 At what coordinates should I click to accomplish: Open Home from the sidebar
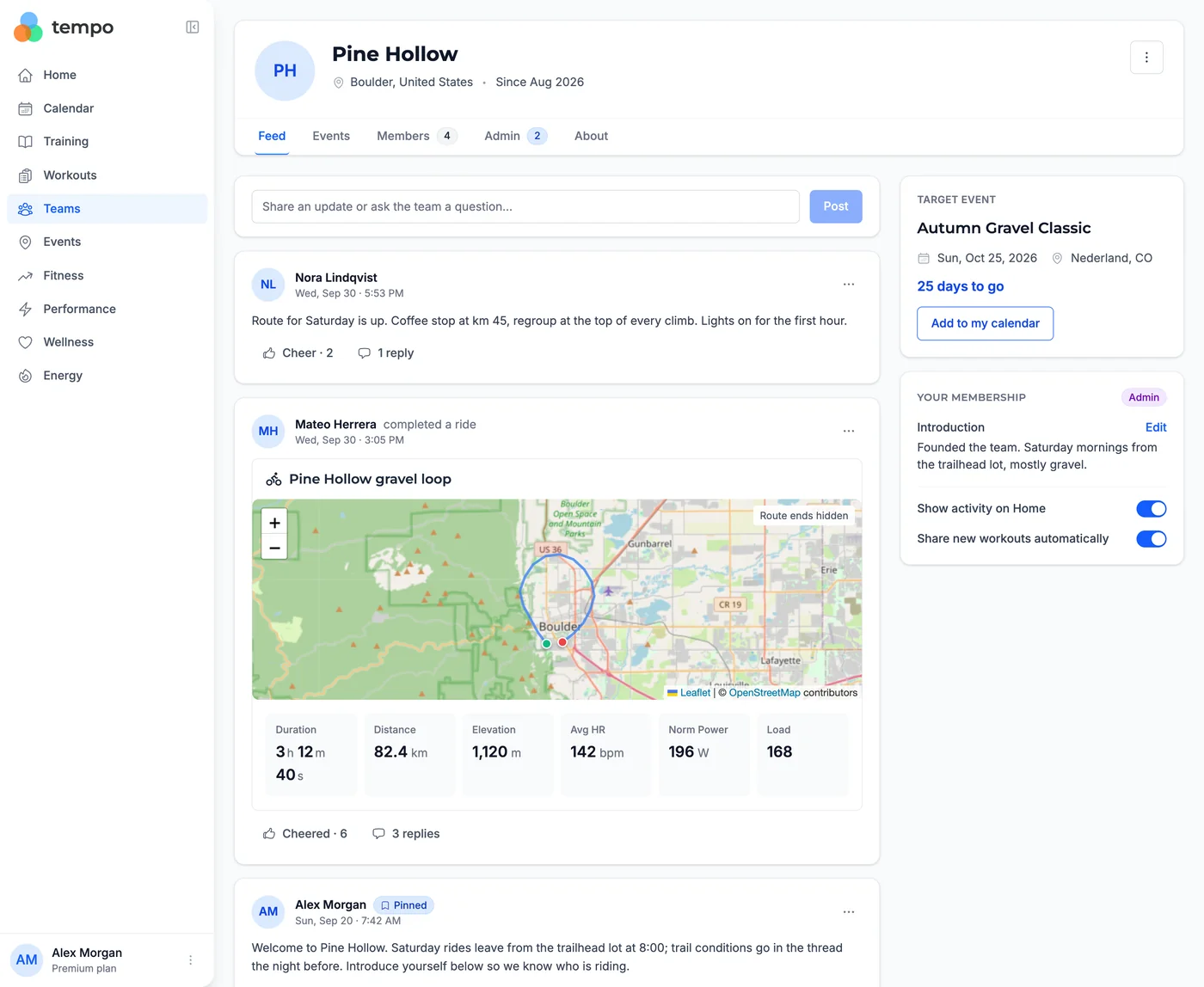tap(107, 75)
